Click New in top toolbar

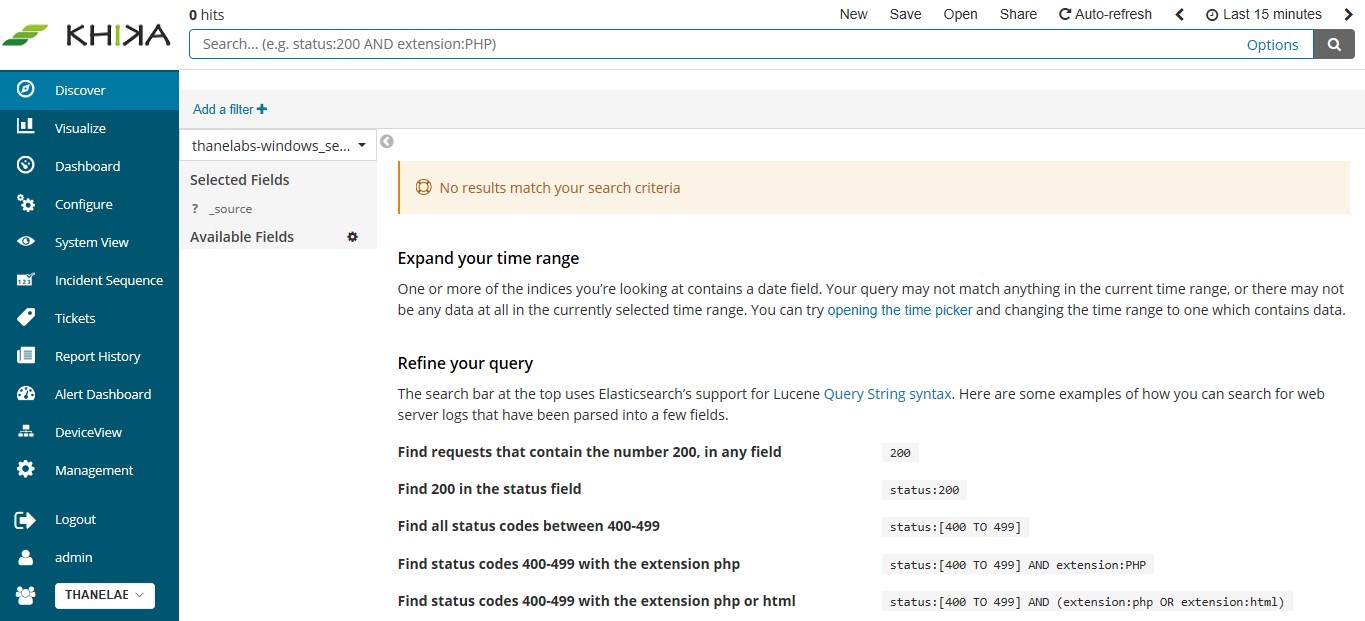click(853, 14)
